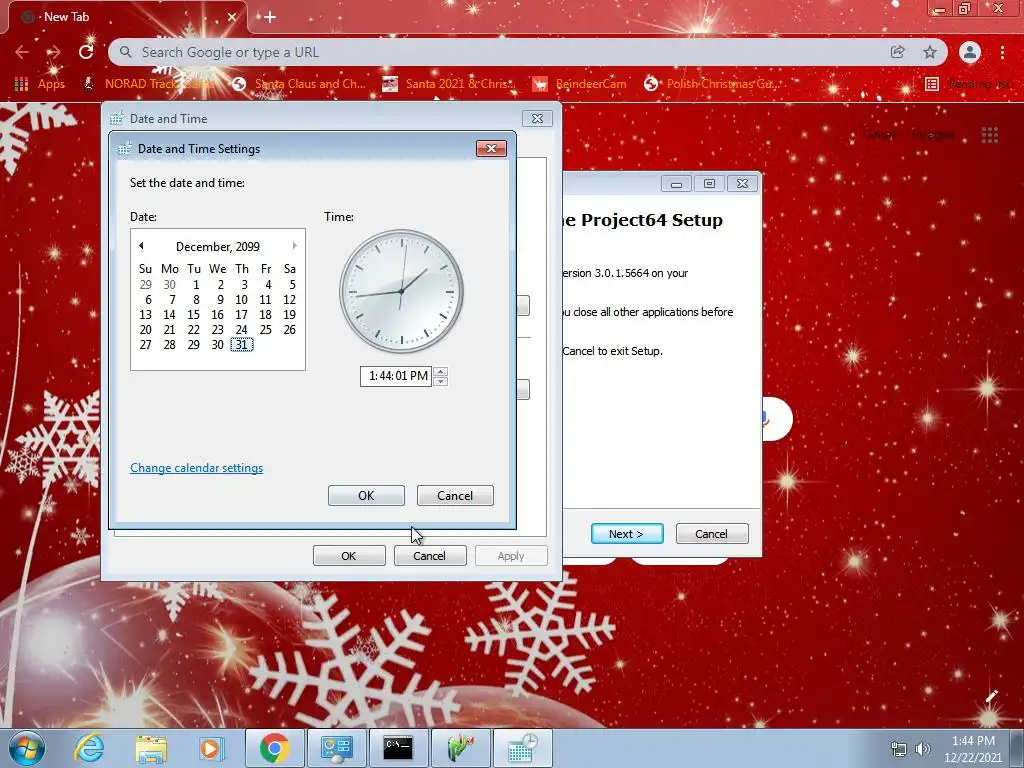Click OK in the Date and Time window
Screen dimensions: 1024x768
[349, 556]
